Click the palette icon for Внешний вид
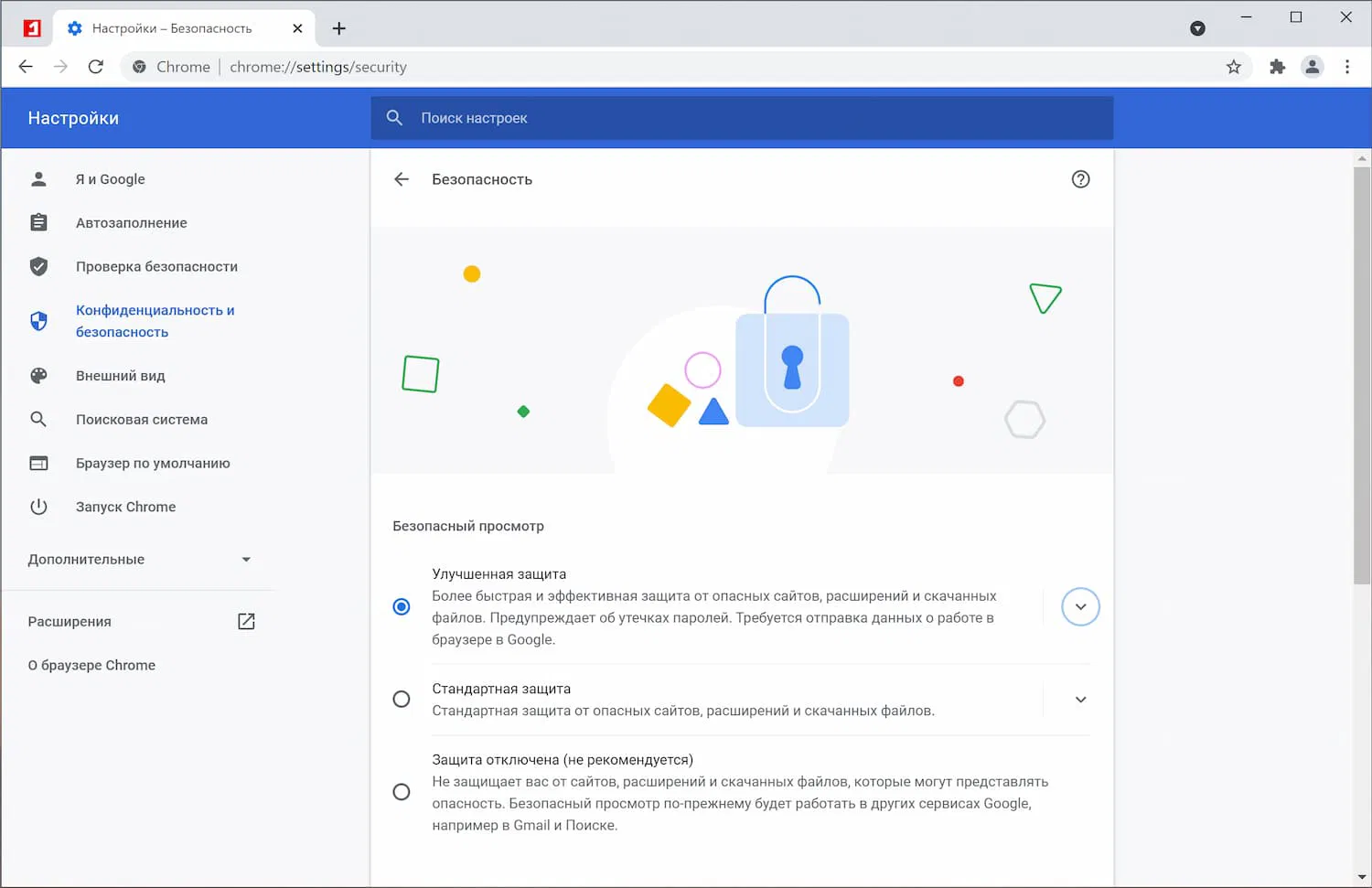Image resolution: width=1372 pixels, height=888 pixels. click(38, 376)
